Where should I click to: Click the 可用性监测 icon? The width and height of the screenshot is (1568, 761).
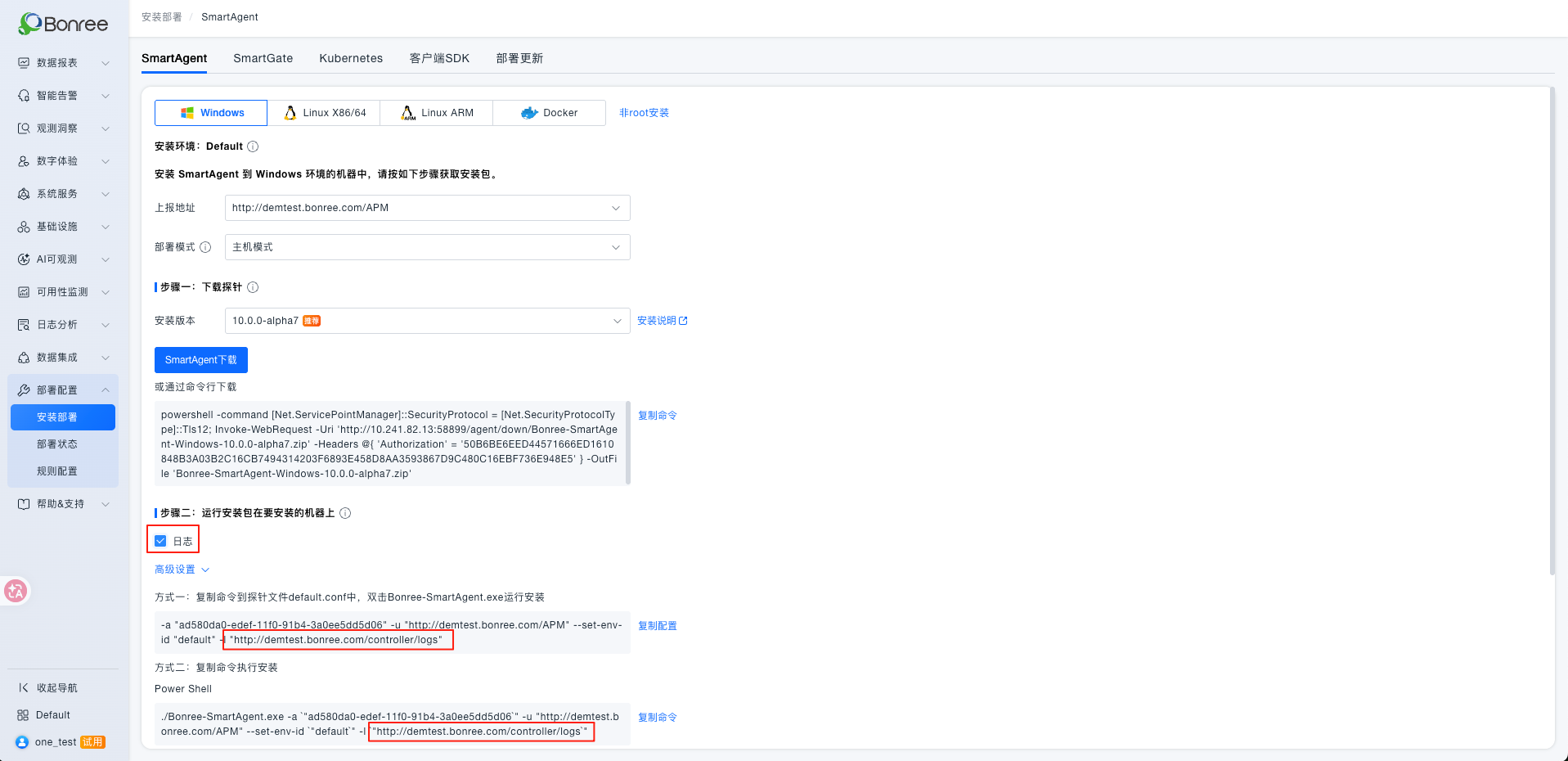(24, 292)
